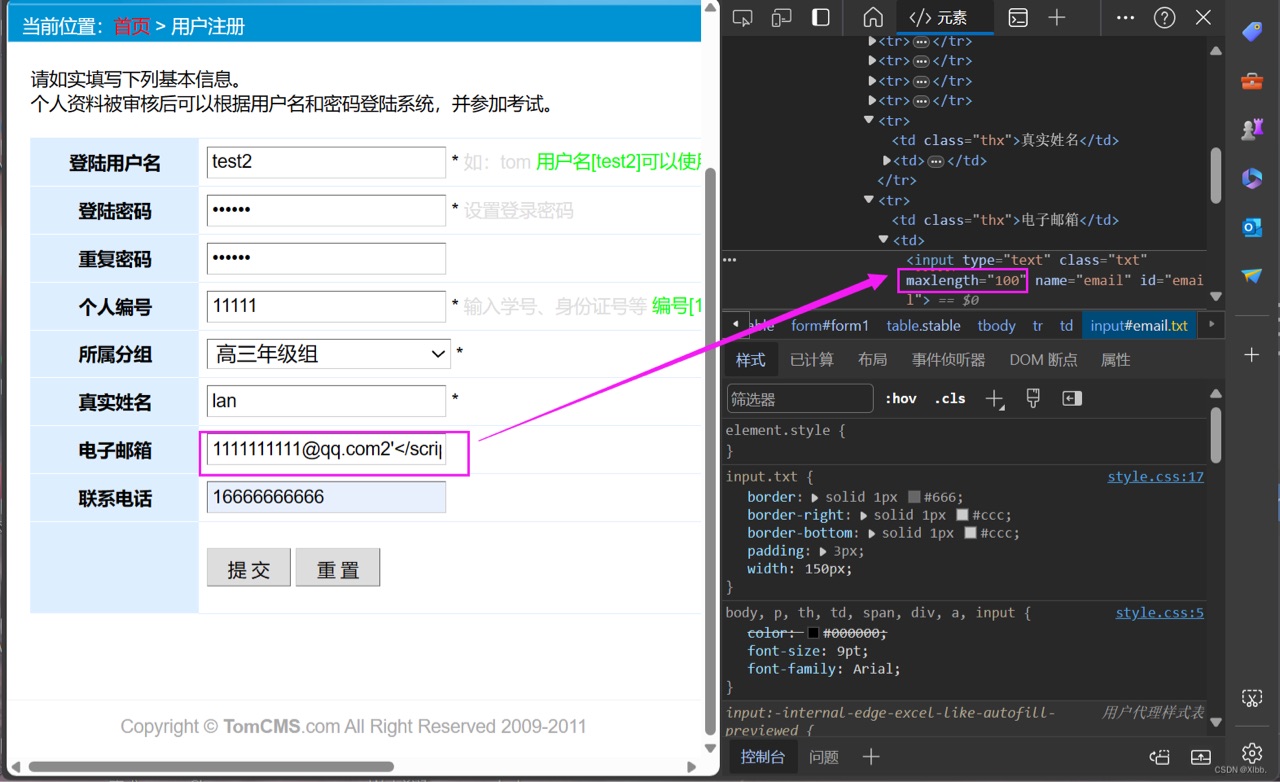Screen dimensions: 1280x782
Task: Open the Edge sidebar tools briefcase icon
Action: tap(1252, 81)
